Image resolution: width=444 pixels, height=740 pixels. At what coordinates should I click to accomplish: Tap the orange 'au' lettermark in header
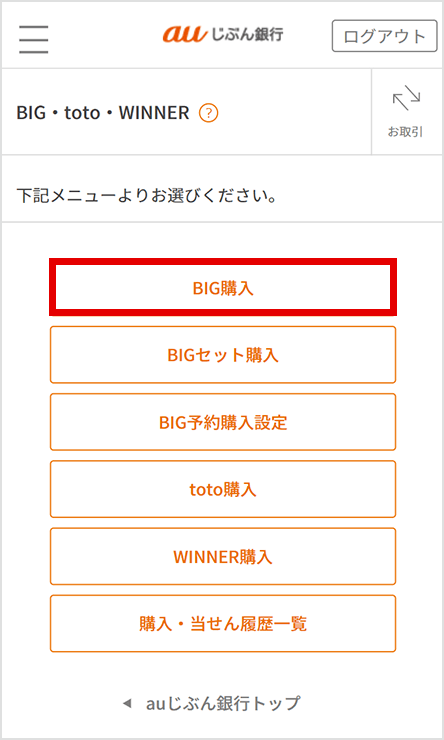[184, 35]
